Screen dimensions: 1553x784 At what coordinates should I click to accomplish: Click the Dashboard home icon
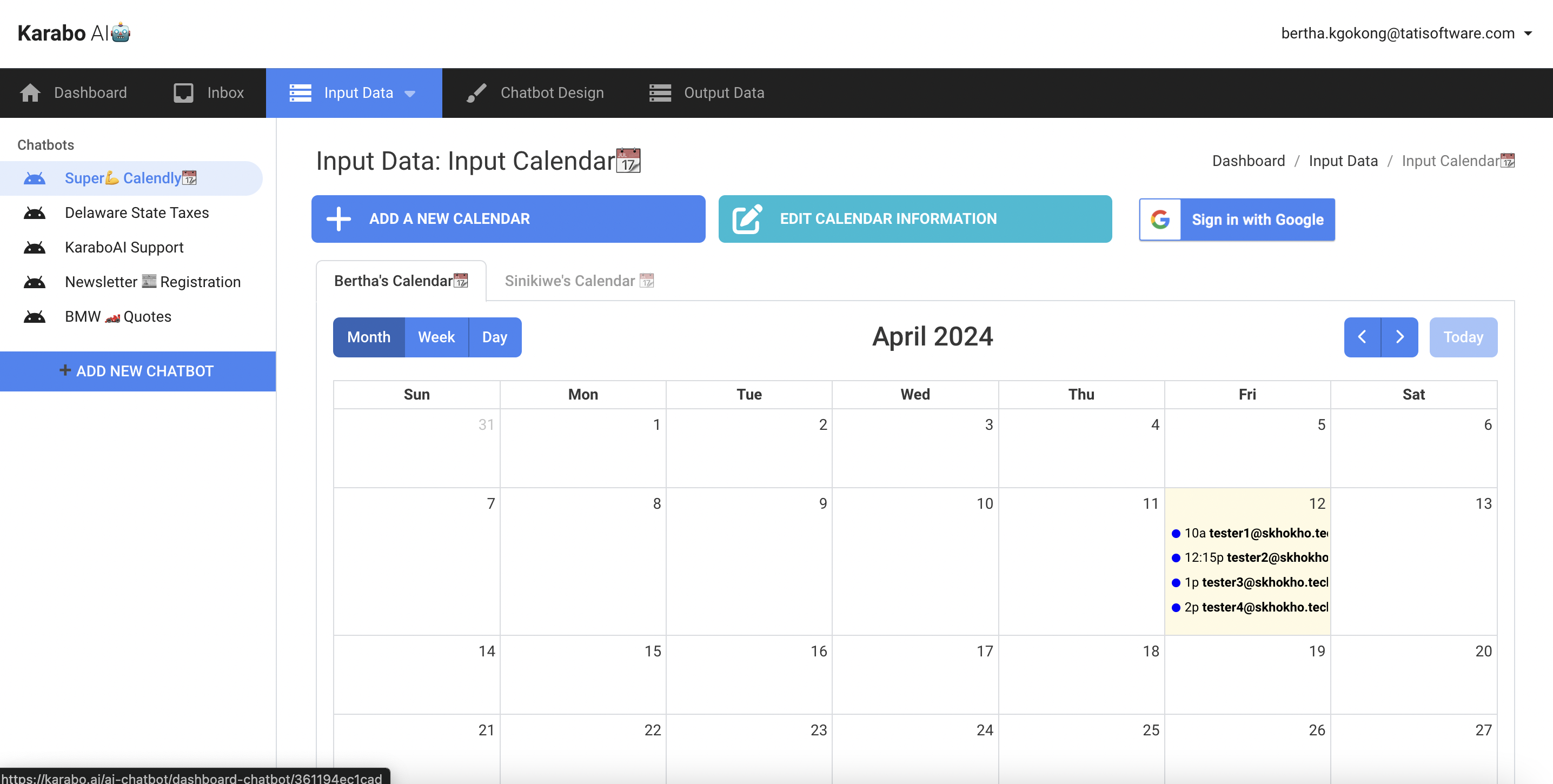[x=30, y=93]
